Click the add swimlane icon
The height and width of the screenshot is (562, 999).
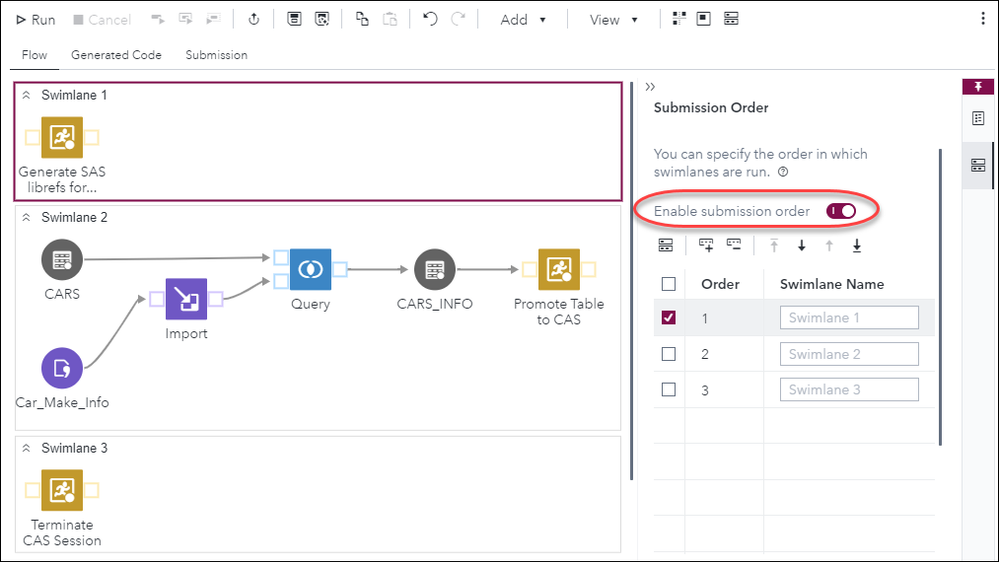[706, 245]
